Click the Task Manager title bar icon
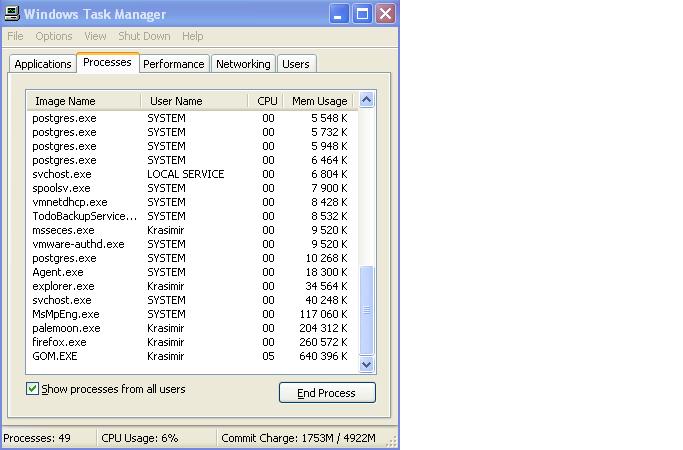Image resolution: width=683 pixels, height=450 pixels. (12, 14)
